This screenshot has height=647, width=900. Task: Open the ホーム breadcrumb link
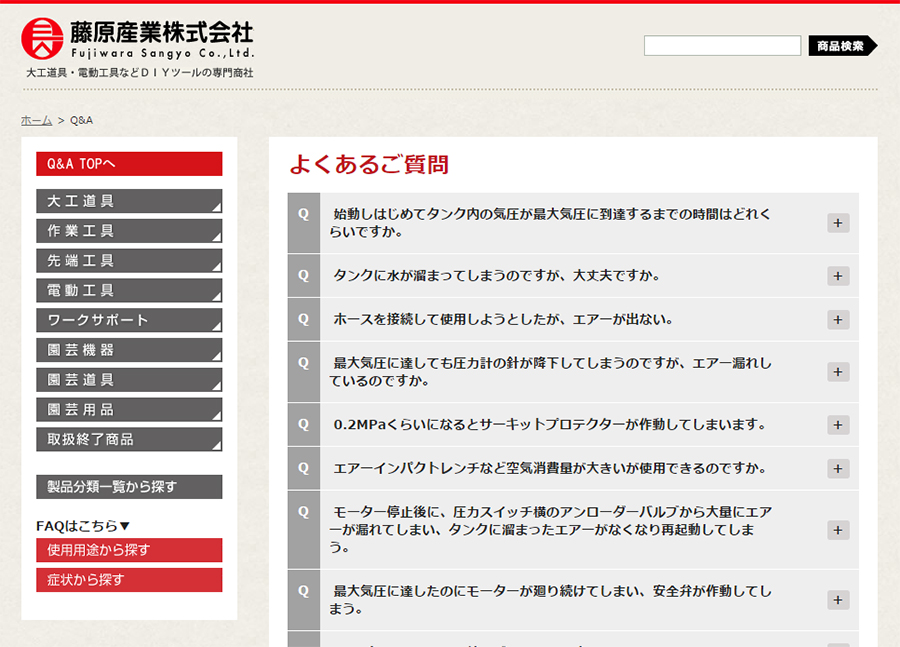tap(36, 120)
